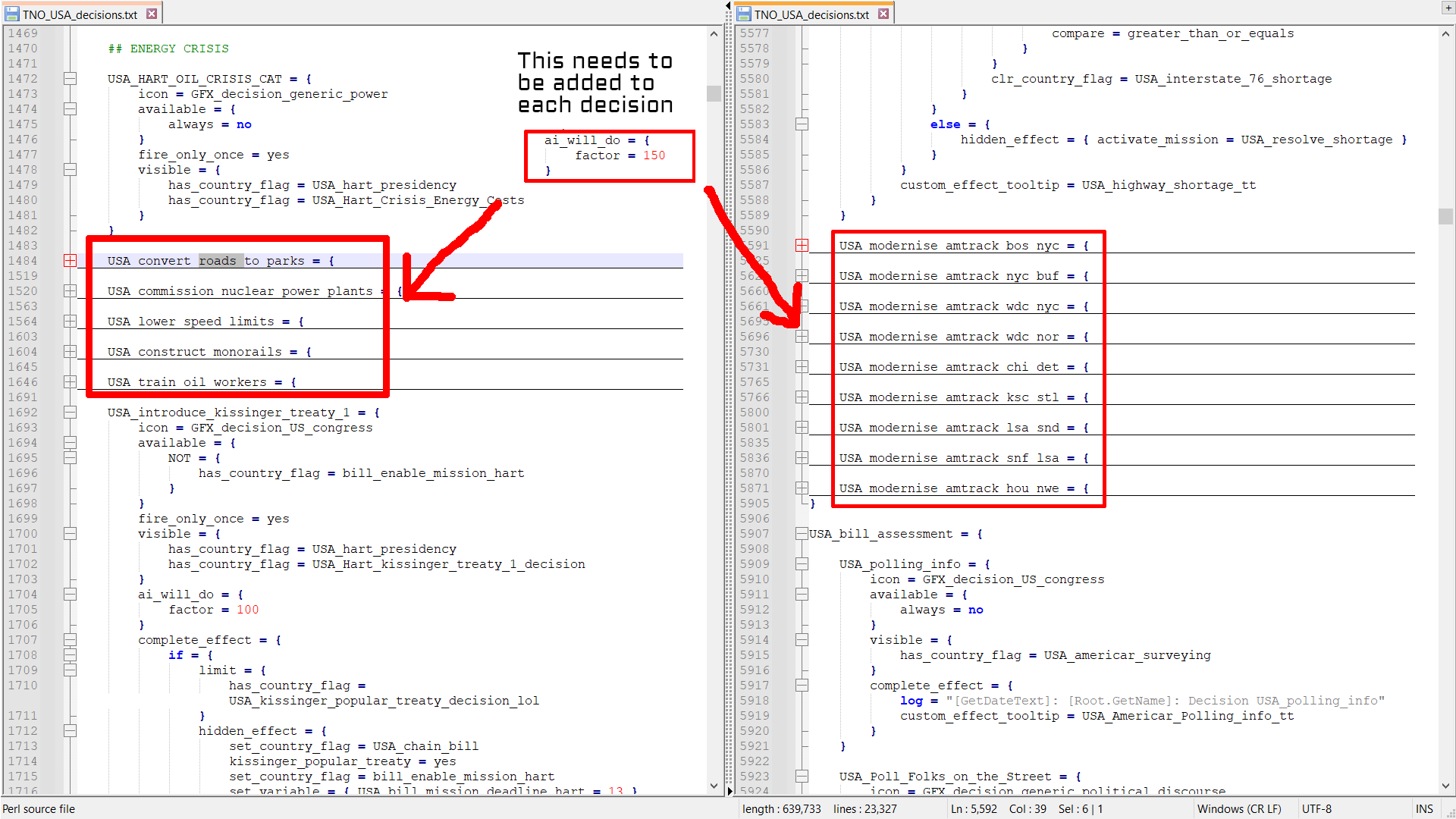Collapse USA_introduce_kissinger_treaty_1 block
Viewport: 1456px width, 819px height.
click(x=70, y=413)
